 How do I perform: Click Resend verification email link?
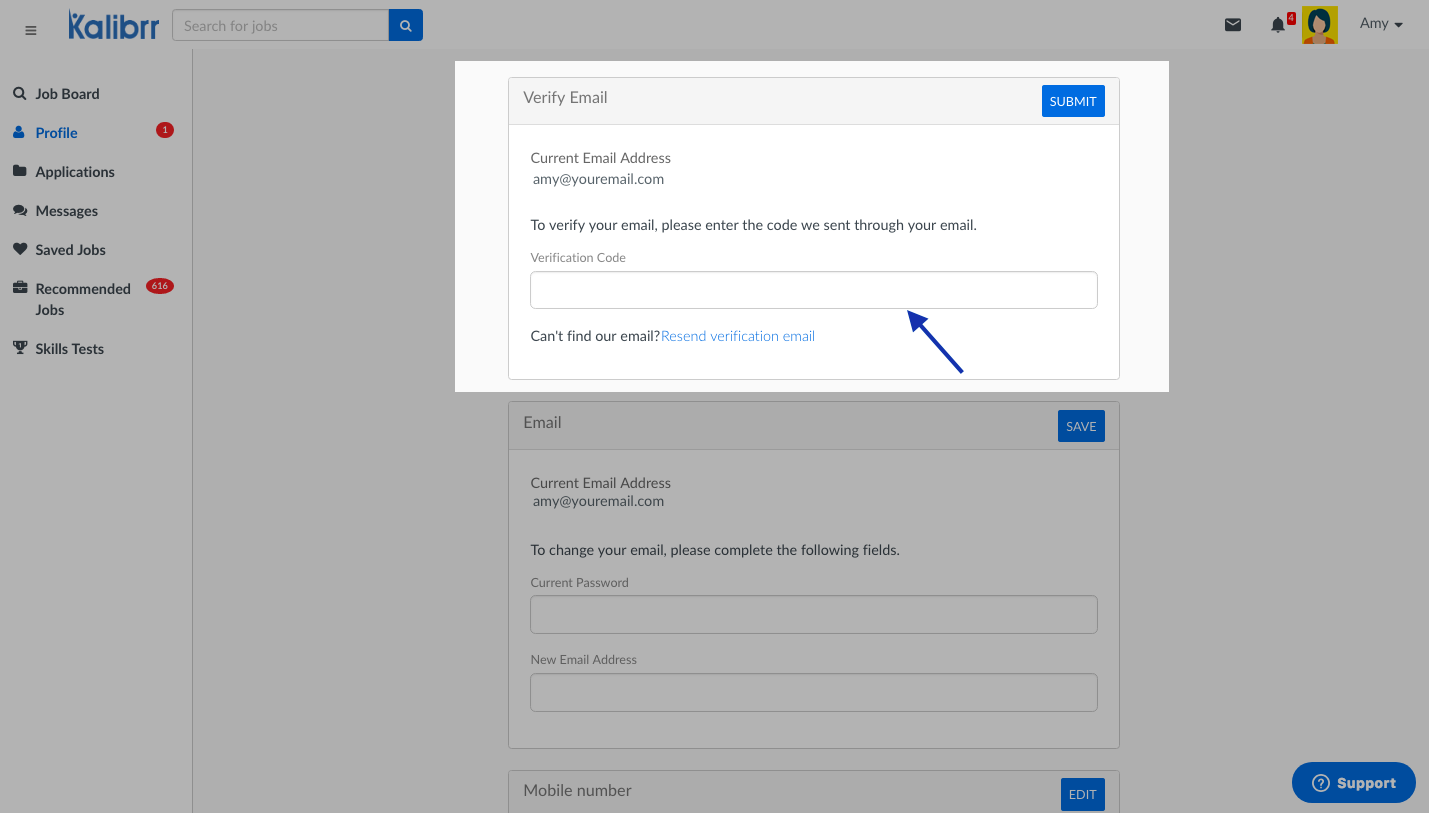(x=738, y=336)
